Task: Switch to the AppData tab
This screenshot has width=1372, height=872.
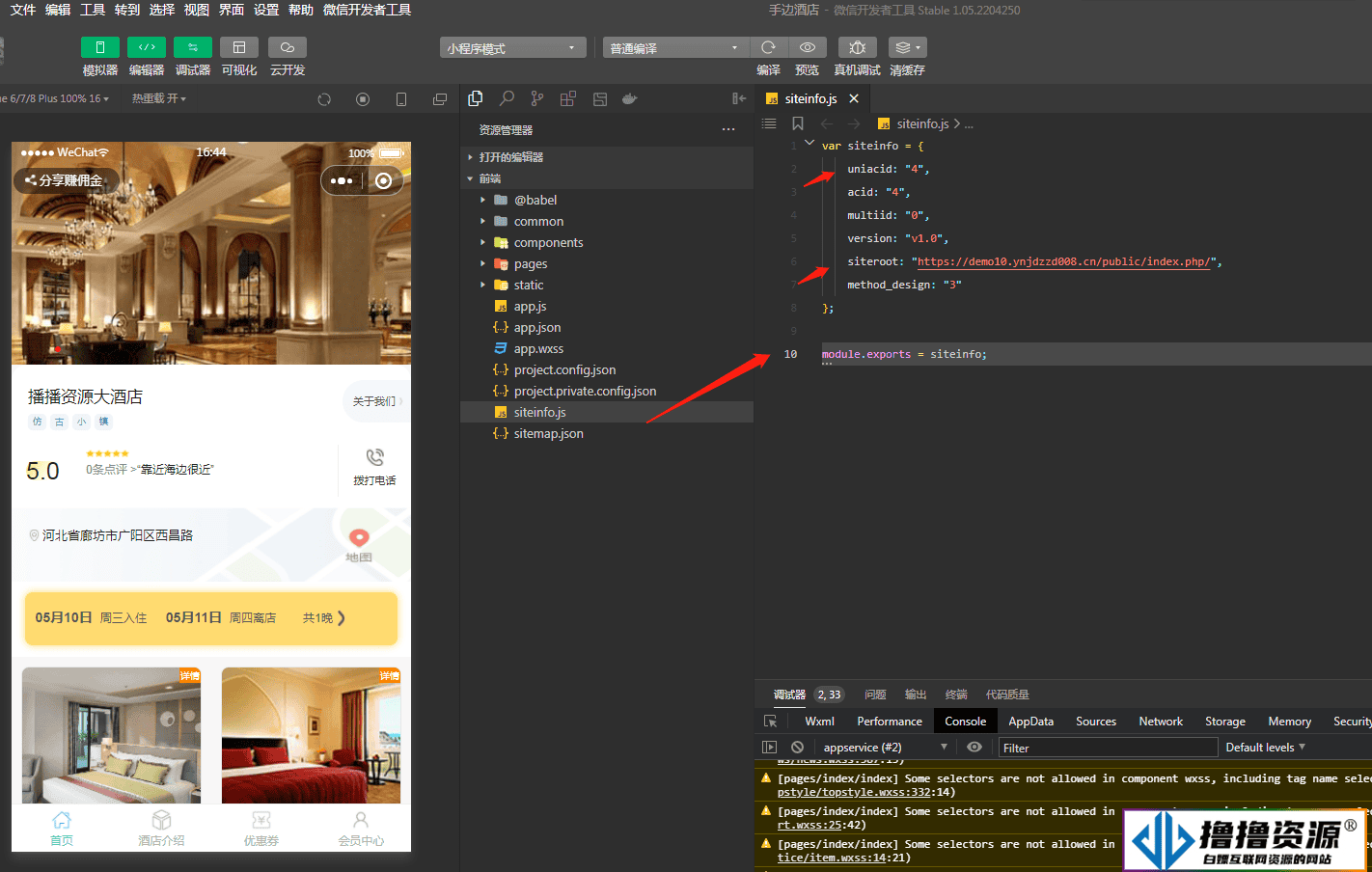Action: click(x=1030, y=722)
